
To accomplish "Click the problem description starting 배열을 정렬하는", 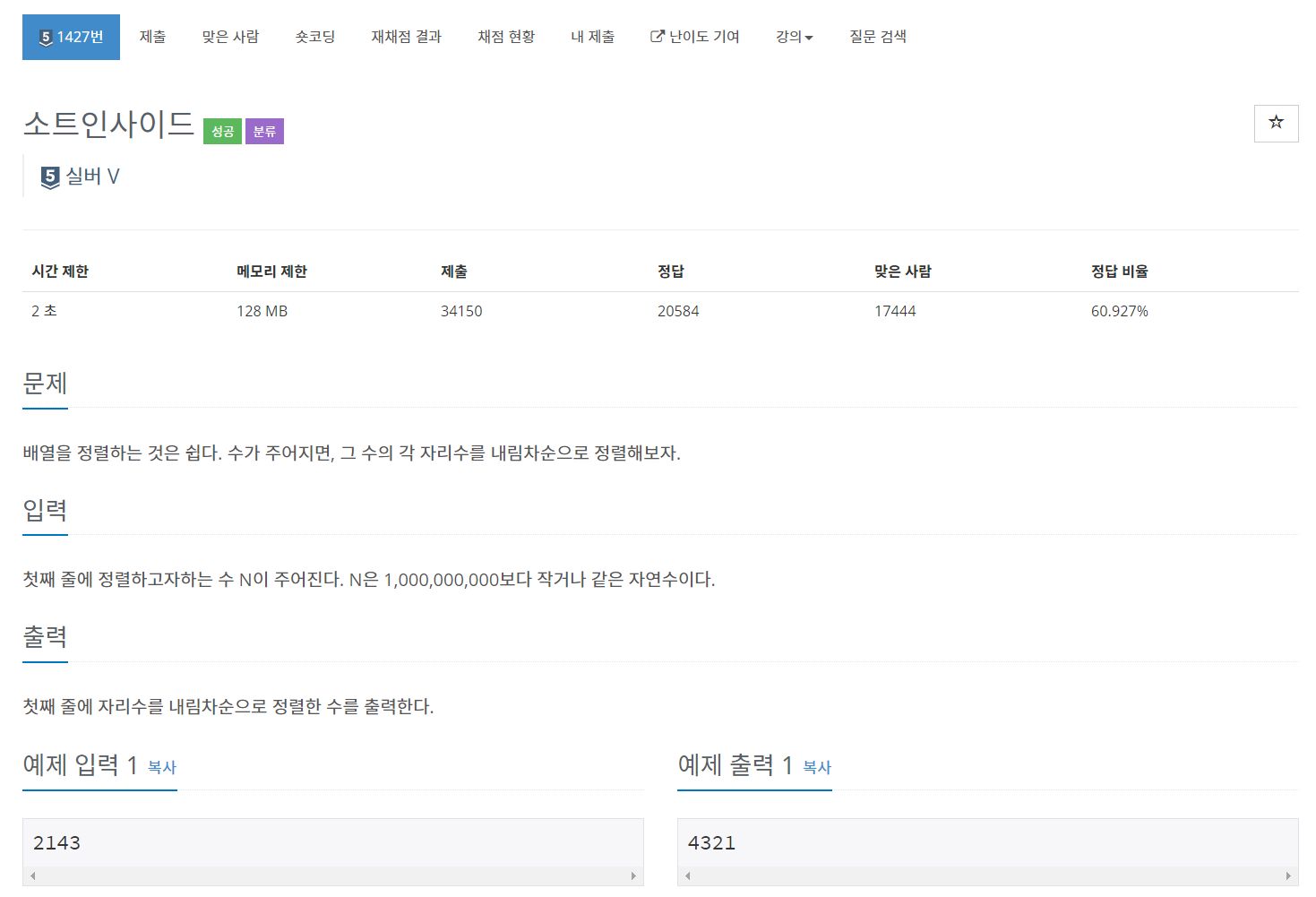I will pos(351,453).
